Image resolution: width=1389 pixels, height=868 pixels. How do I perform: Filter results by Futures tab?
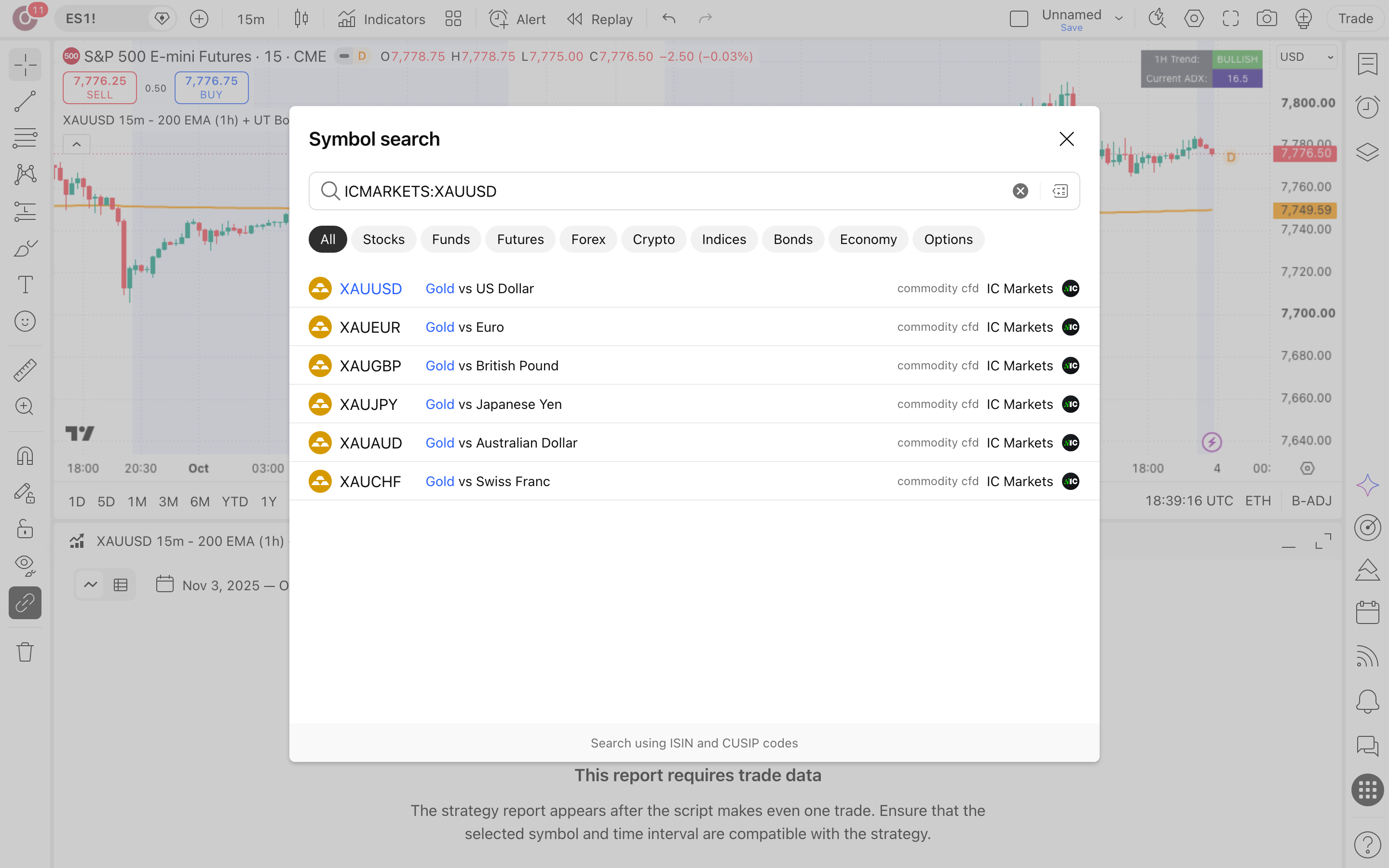pyautogui.click(x=520, y=239)
